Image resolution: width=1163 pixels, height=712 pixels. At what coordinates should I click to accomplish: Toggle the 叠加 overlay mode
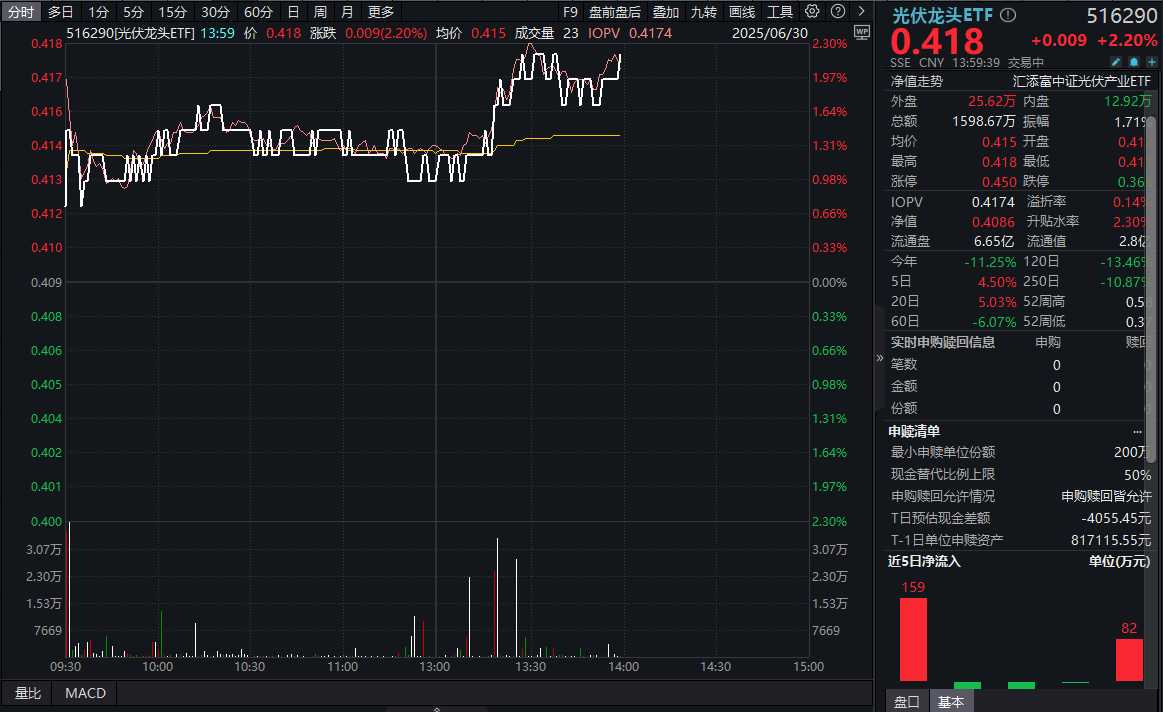click(x=667, y=11)
